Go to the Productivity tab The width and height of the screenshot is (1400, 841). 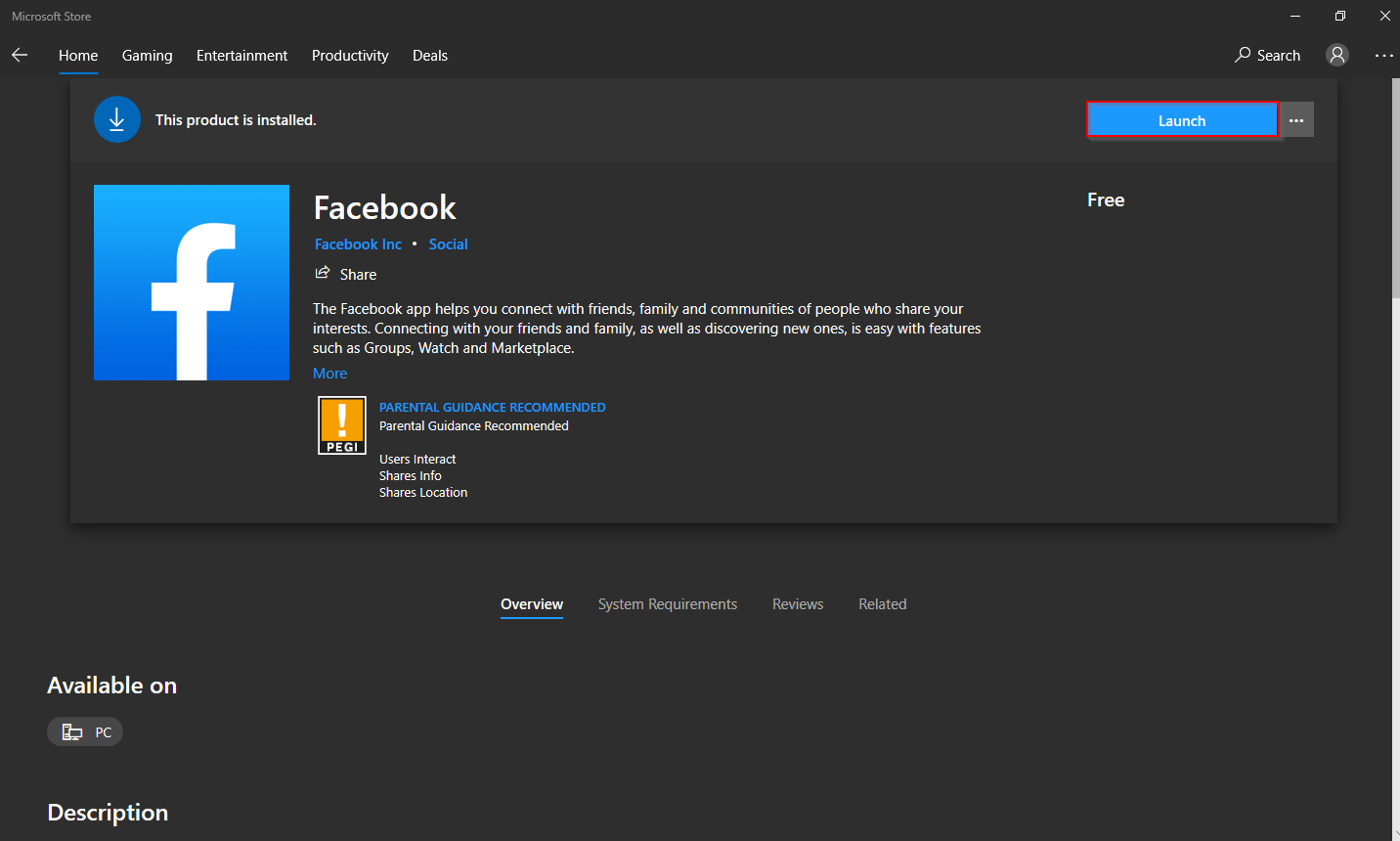[x=350, y=56]
